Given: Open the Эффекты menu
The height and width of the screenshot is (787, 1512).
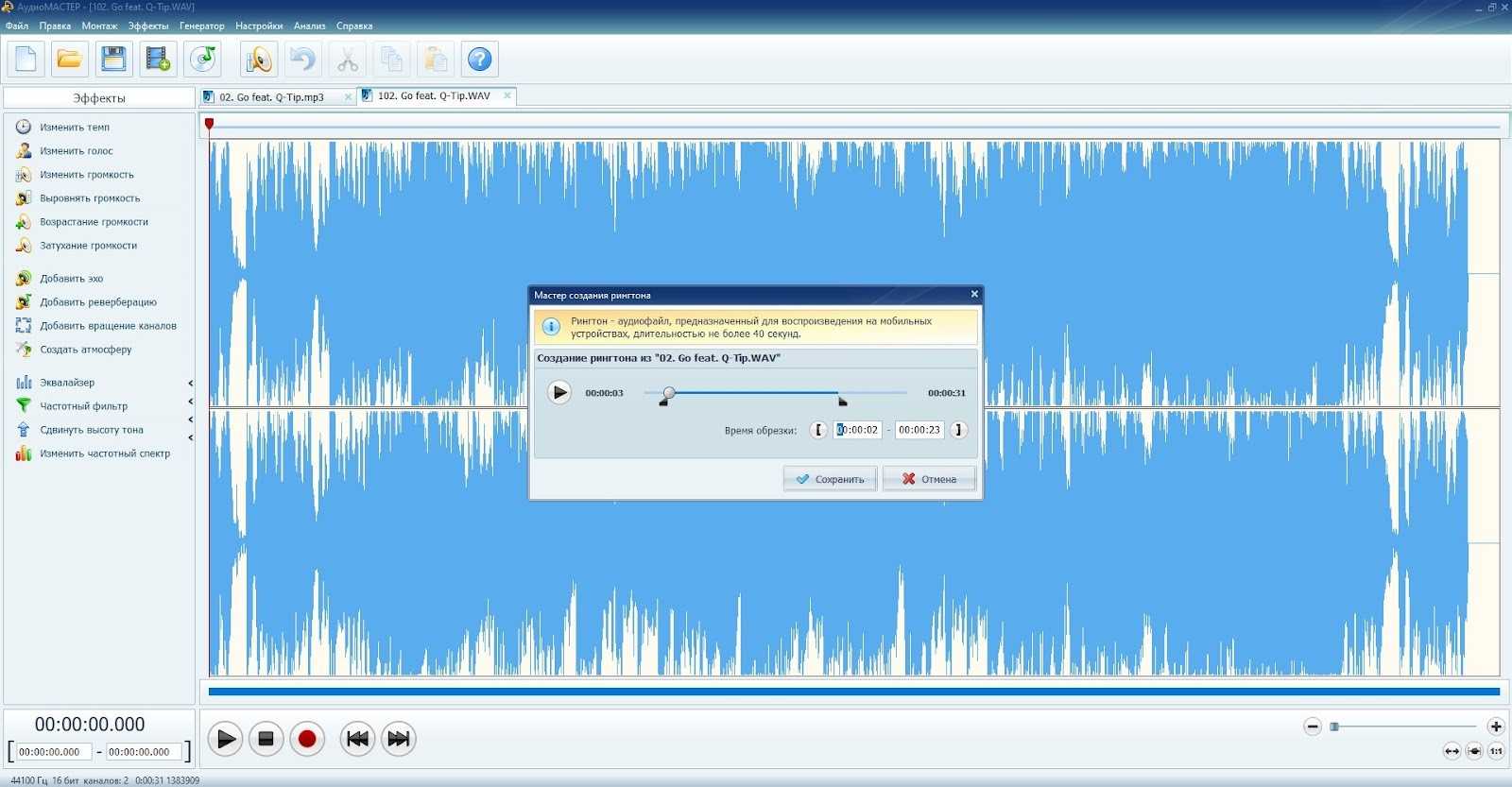Looking at the screenshot, I should click(147, 26).
